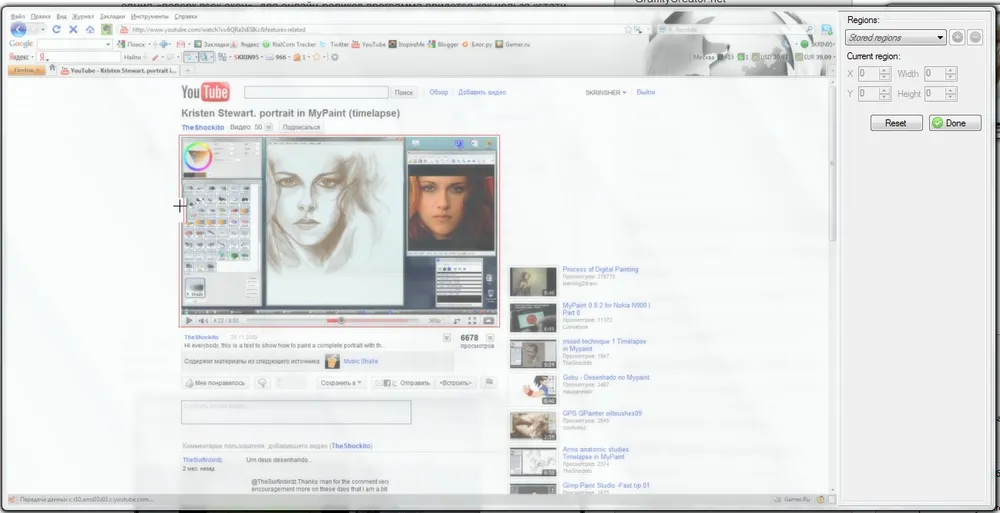Click the browser home icon
The height and width of the screenshot is (513, 1000).
click(x=90, y=30)
